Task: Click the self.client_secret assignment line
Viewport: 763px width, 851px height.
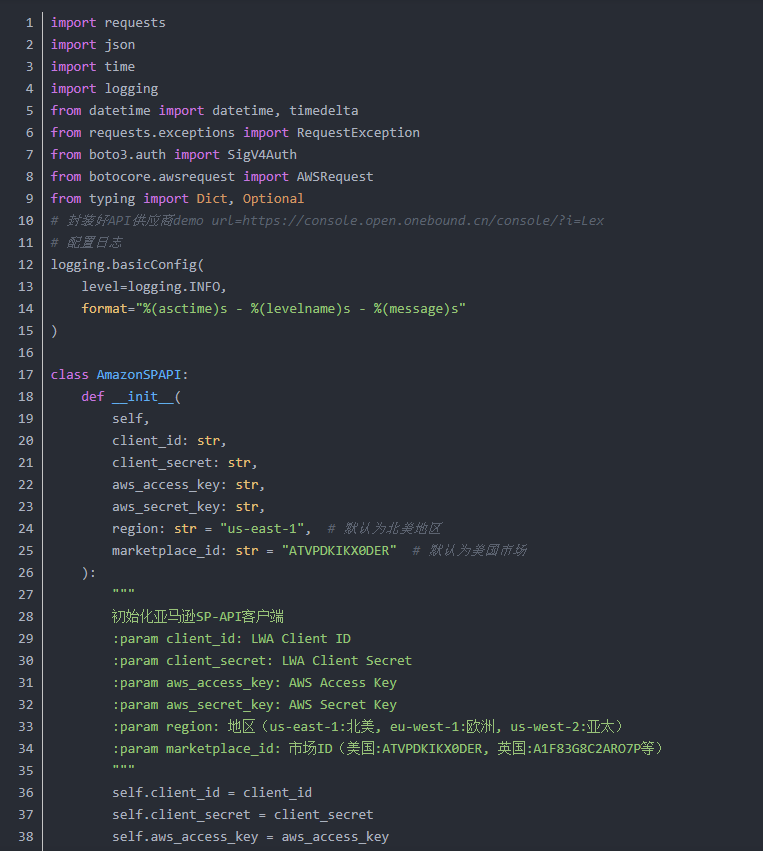Action: 242,814
